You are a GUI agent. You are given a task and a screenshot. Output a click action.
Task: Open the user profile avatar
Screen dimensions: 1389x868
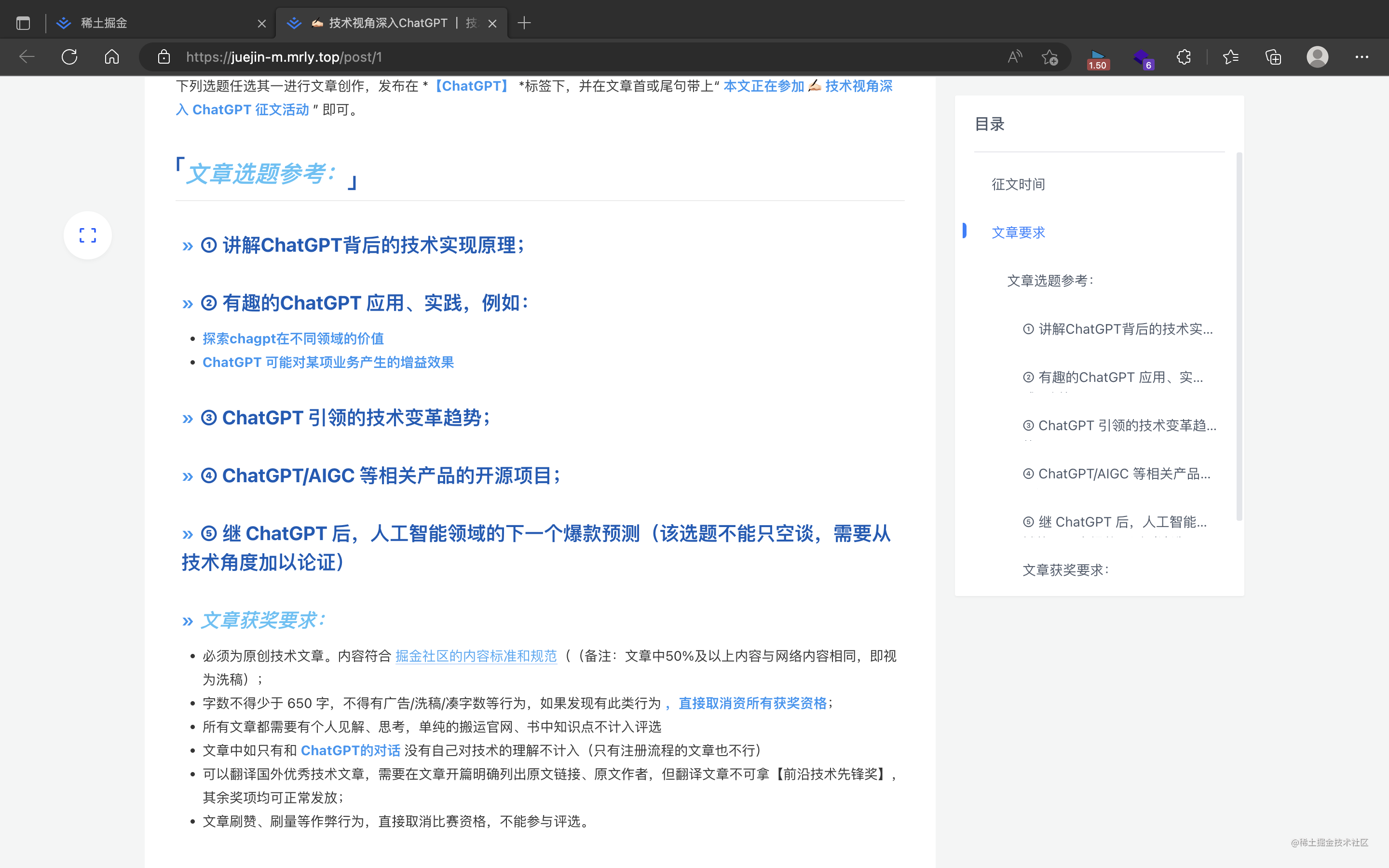pyautogui.click(x=1317, y=57)
